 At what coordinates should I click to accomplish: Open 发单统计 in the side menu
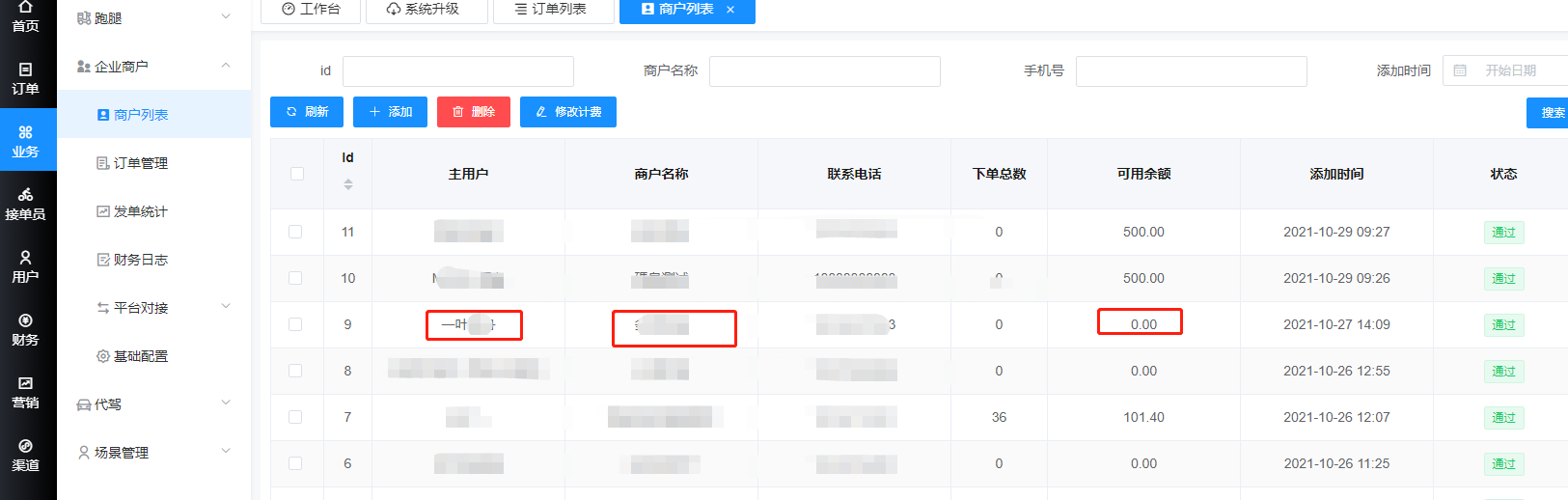coord(154,210)
